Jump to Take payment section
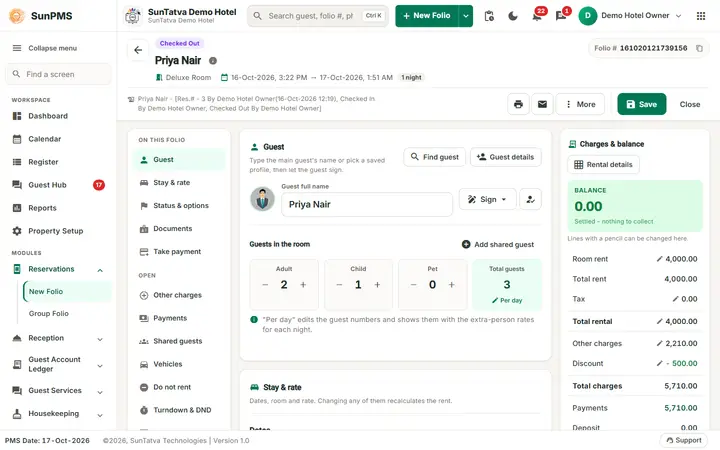The height and width of the screenshot is (450, 720). [179, 252]
